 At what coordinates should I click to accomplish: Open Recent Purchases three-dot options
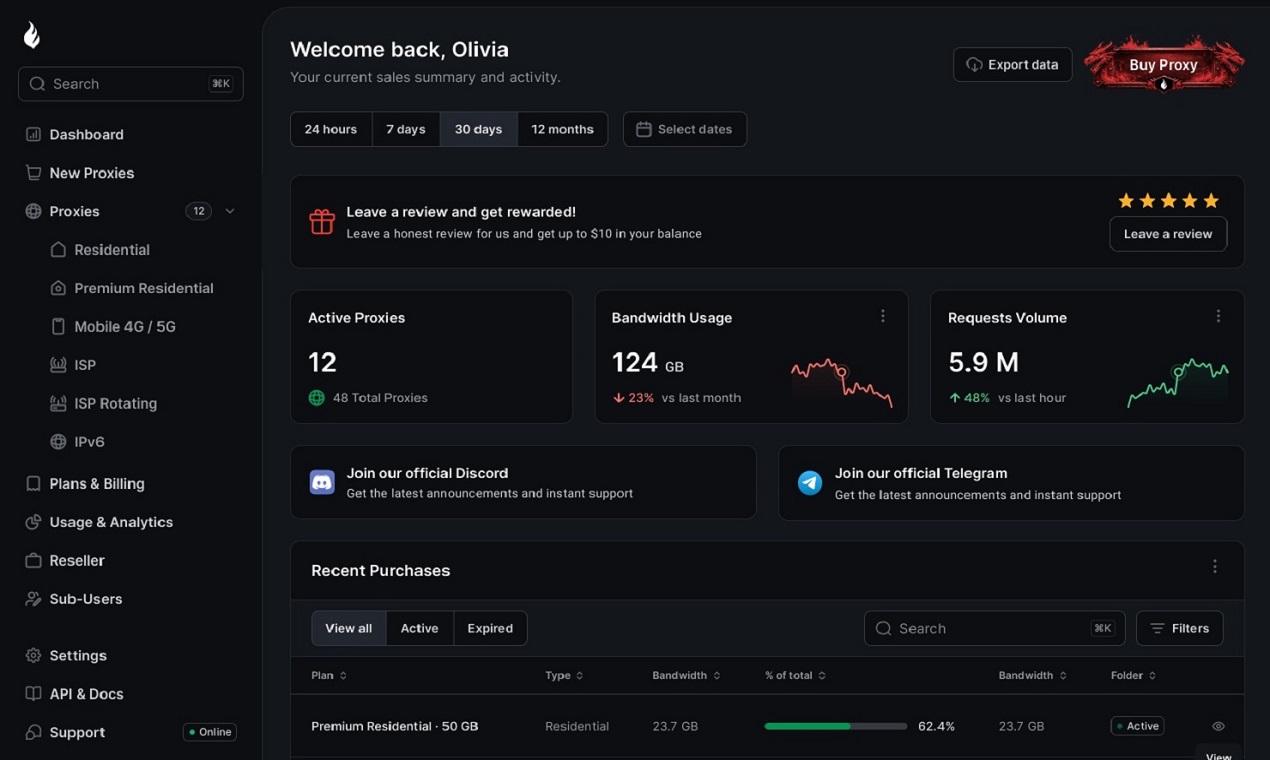(x=1215, y=567)
